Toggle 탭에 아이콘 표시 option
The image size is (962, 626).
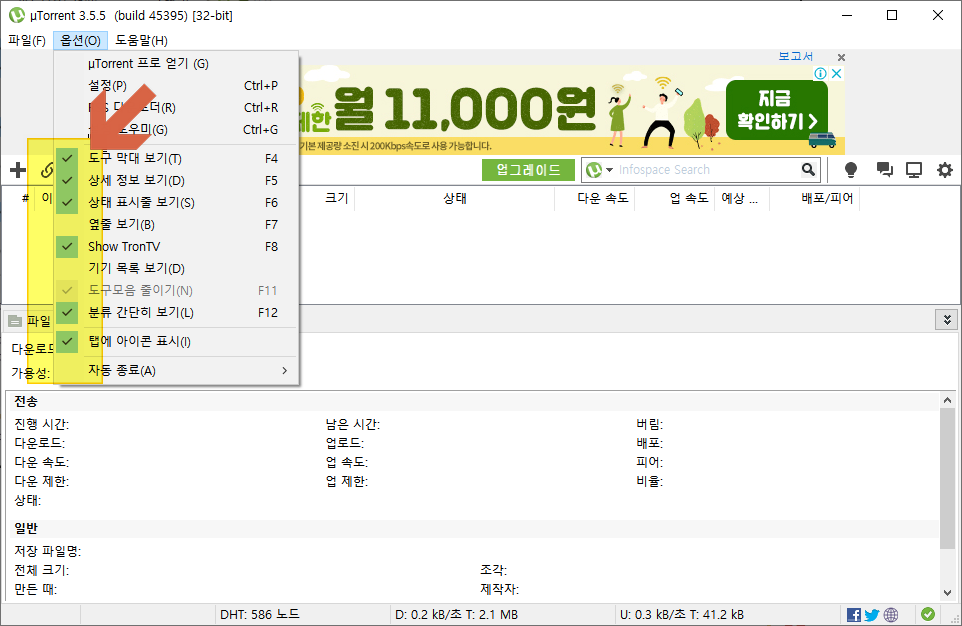click(176, 341)
